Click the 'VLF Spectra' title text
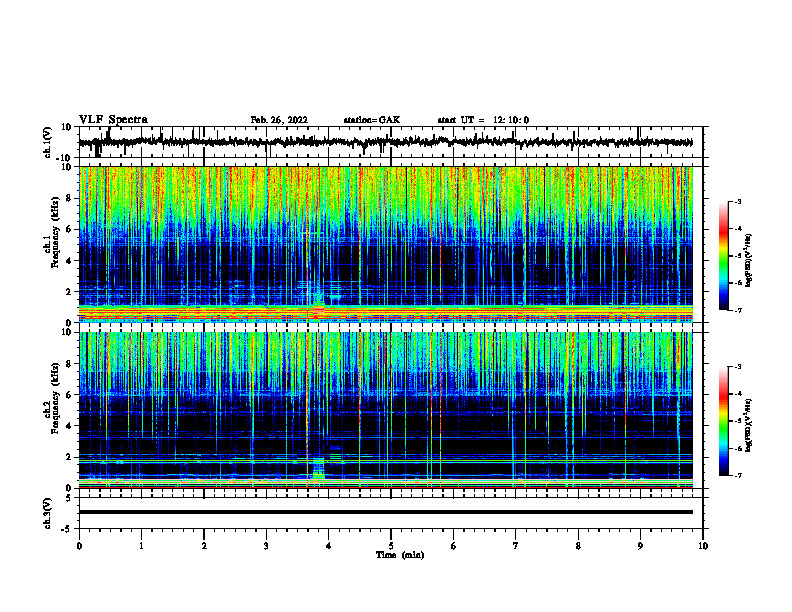The image size is (792, 612). pos(113,120)
